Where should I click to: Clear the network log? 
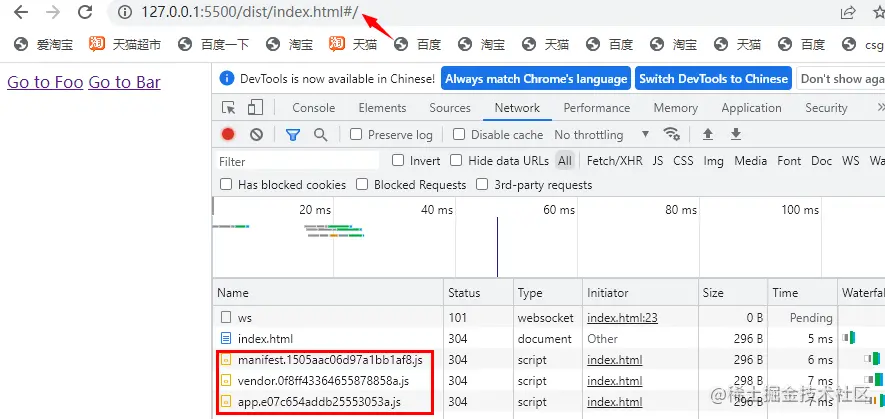pos(257,134)
